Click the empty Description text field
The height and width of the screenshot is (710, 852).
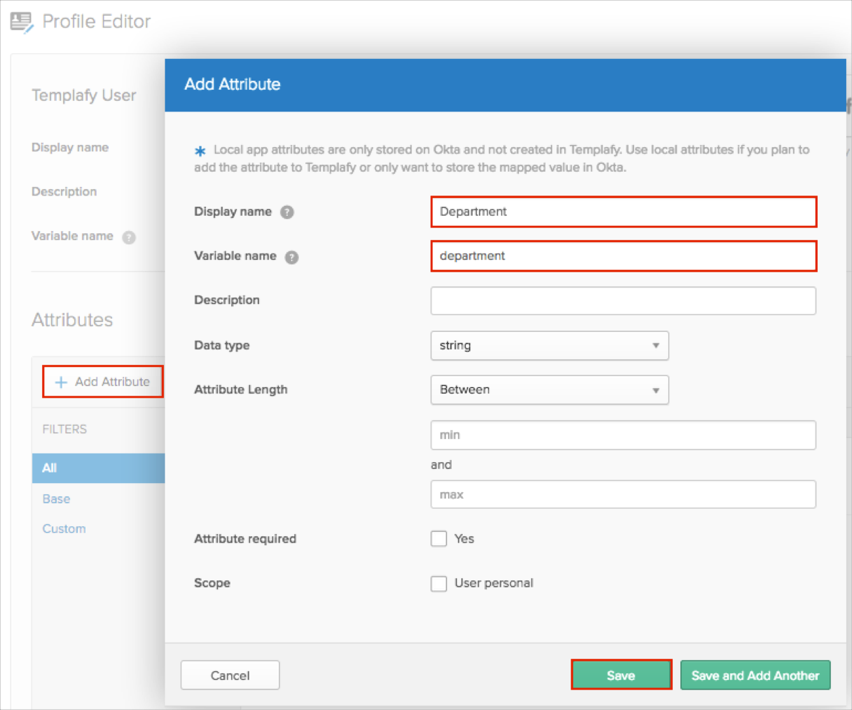pyautogui.click(x=623, y=301)
